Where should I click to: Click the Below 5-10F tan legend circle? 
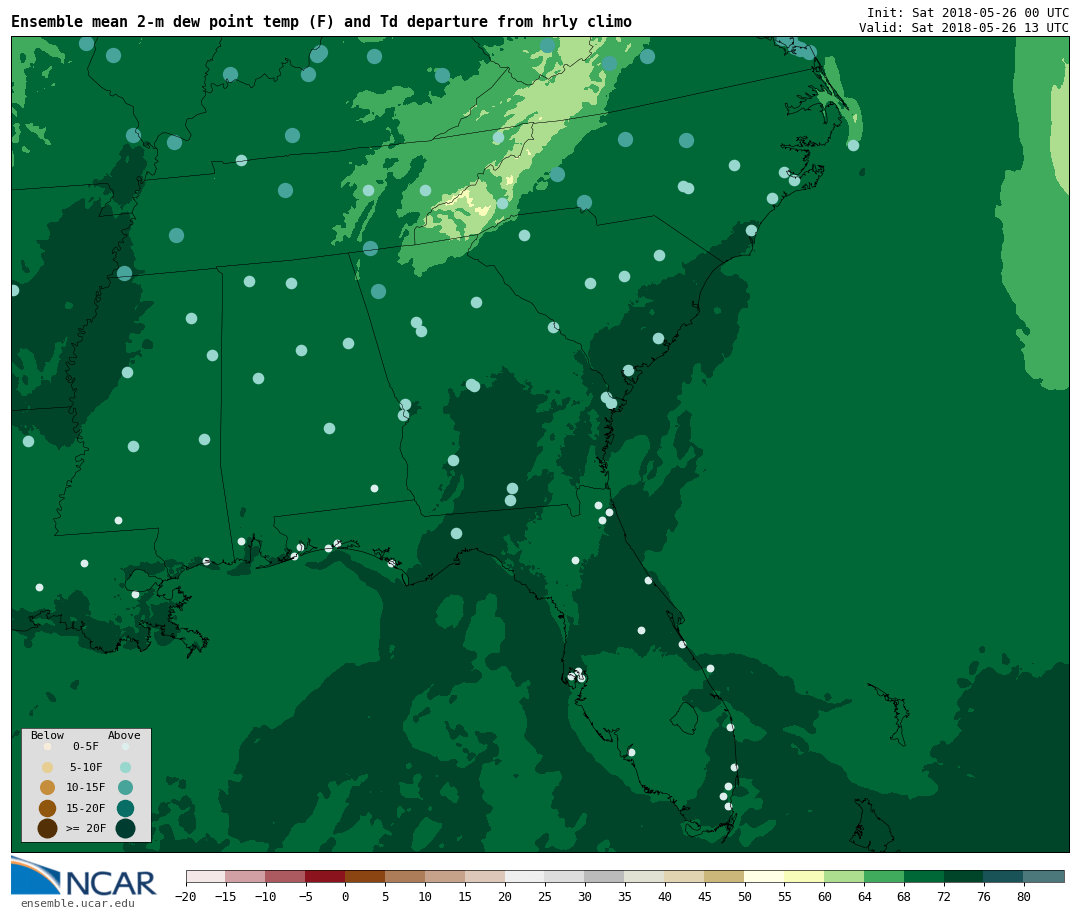click(x=48, y=767)
